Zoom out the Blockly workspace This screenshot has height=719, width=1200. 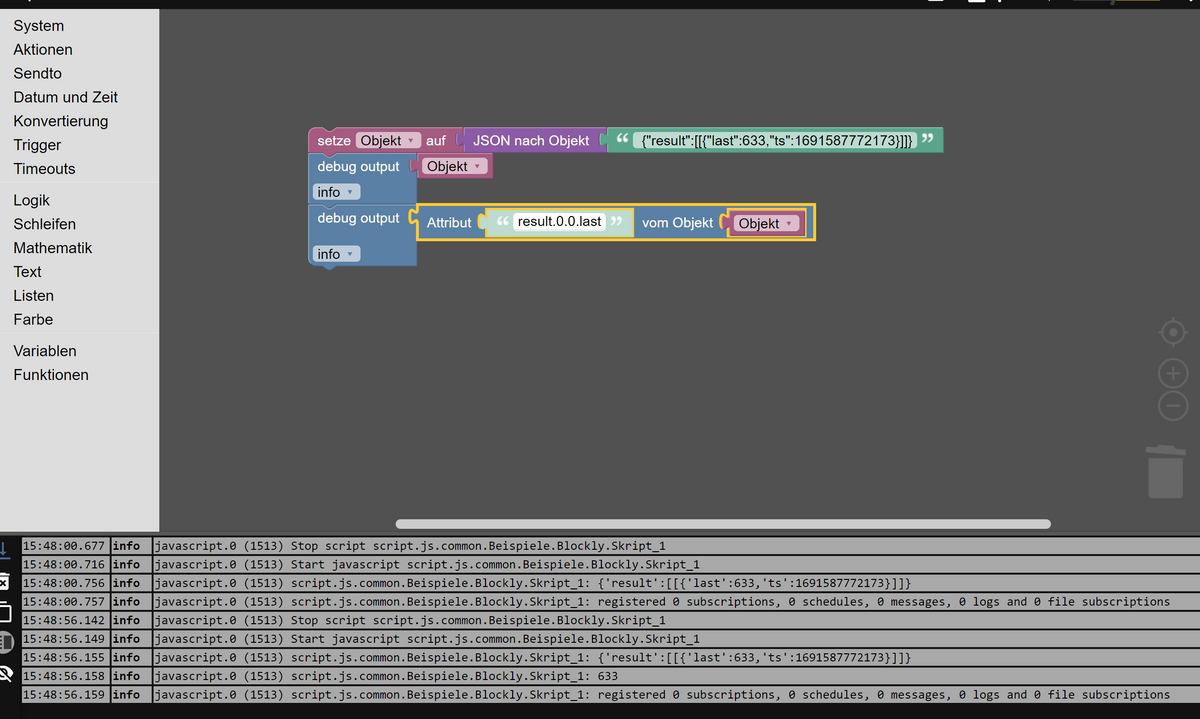1173,406
